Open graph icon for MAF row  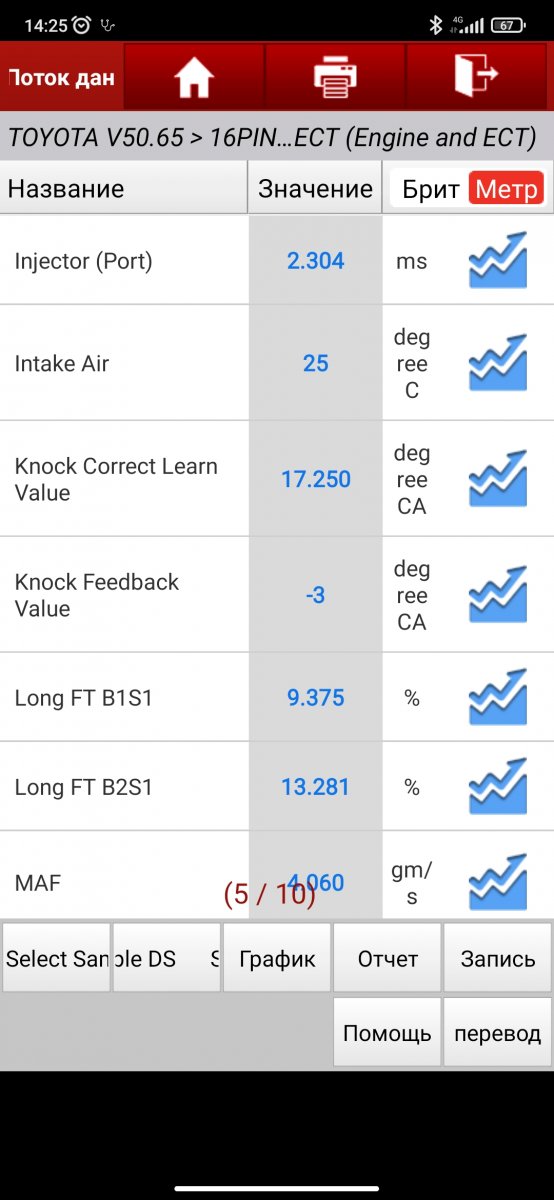(497, 882)
